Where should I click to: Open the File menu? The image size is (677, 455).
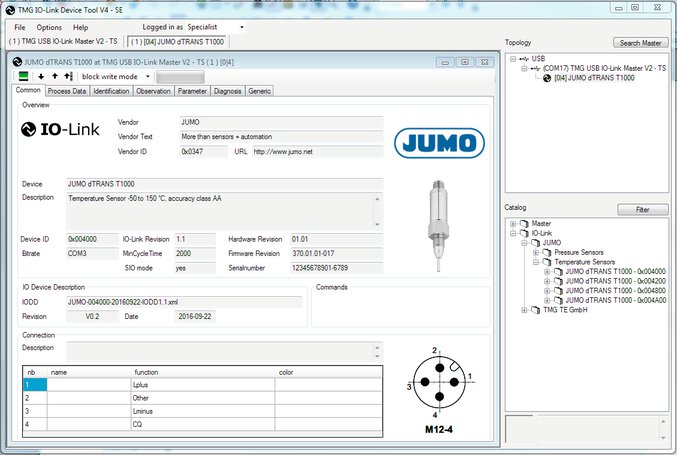20,27
